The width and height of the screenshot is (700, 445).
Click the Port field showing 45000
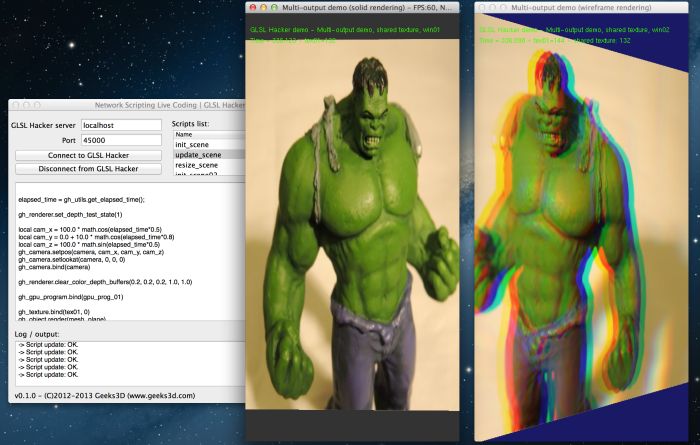point(121,140)
